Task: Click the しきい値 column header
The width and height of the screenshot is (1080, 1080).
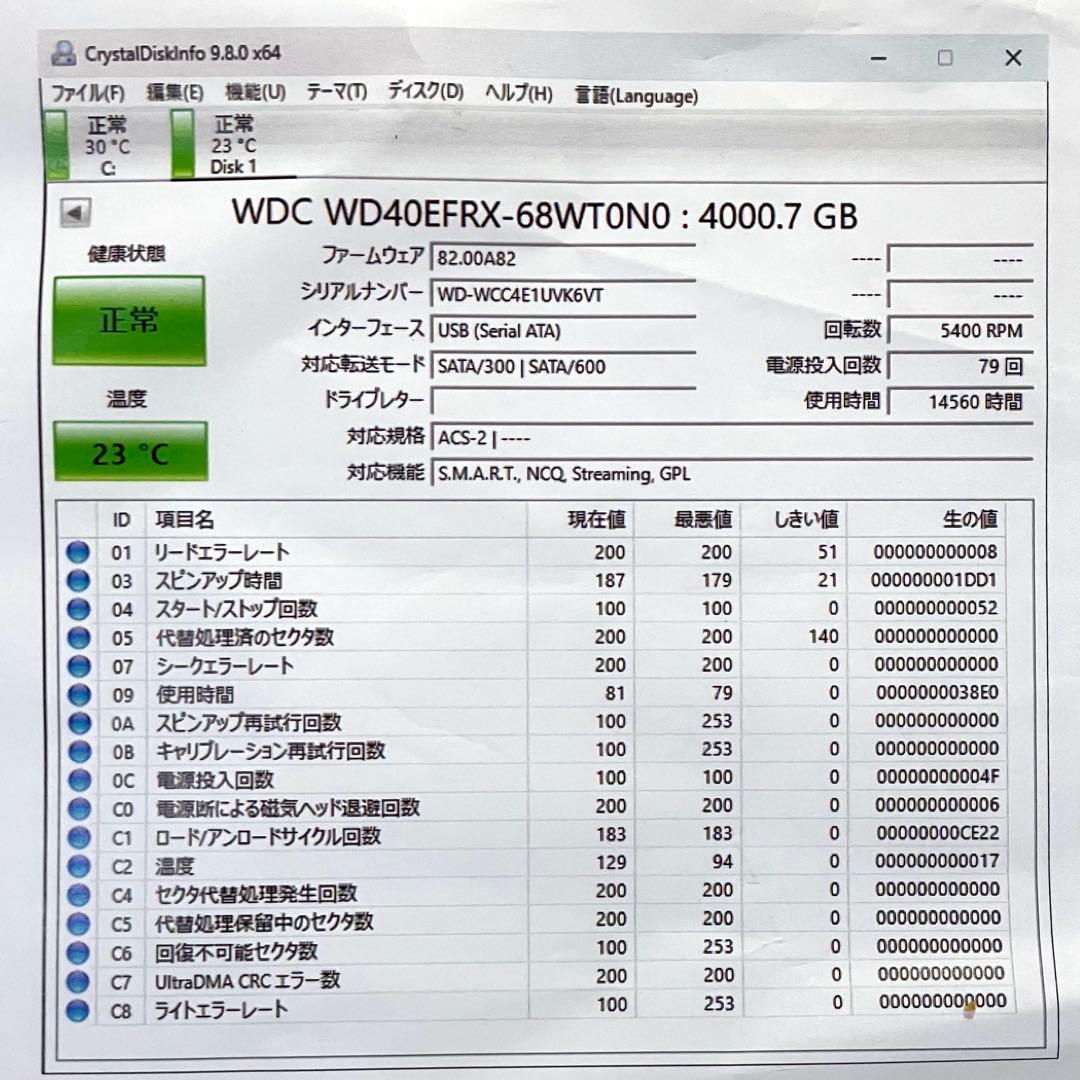Action: click(794, 519)
